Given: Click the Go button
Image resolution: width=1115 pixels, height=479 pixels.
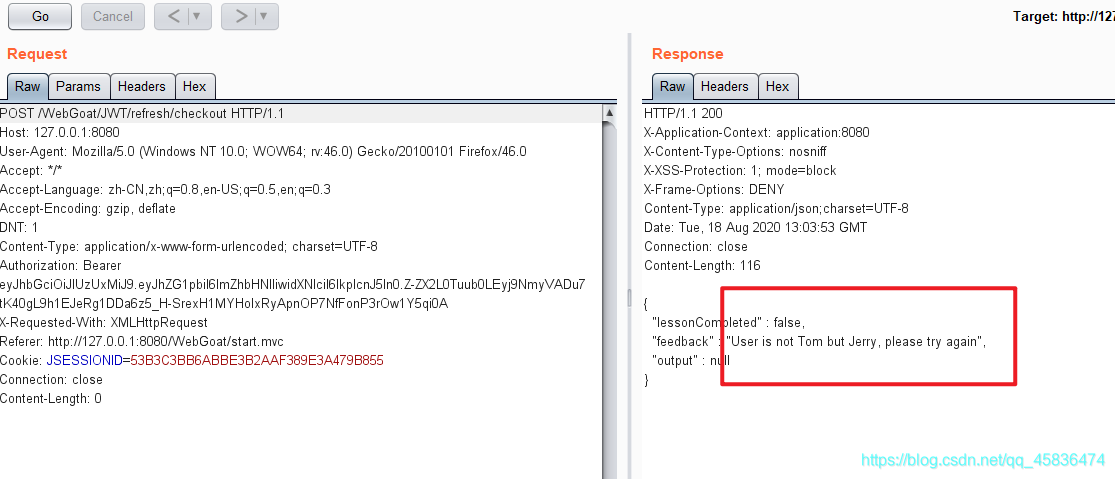Looking at the screenshot, I should click(40, 16).
